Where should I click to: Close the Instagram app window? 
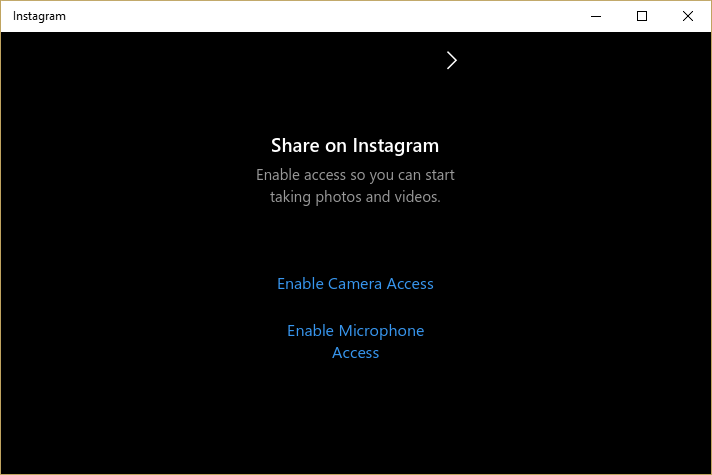click(x=688, y=16)
